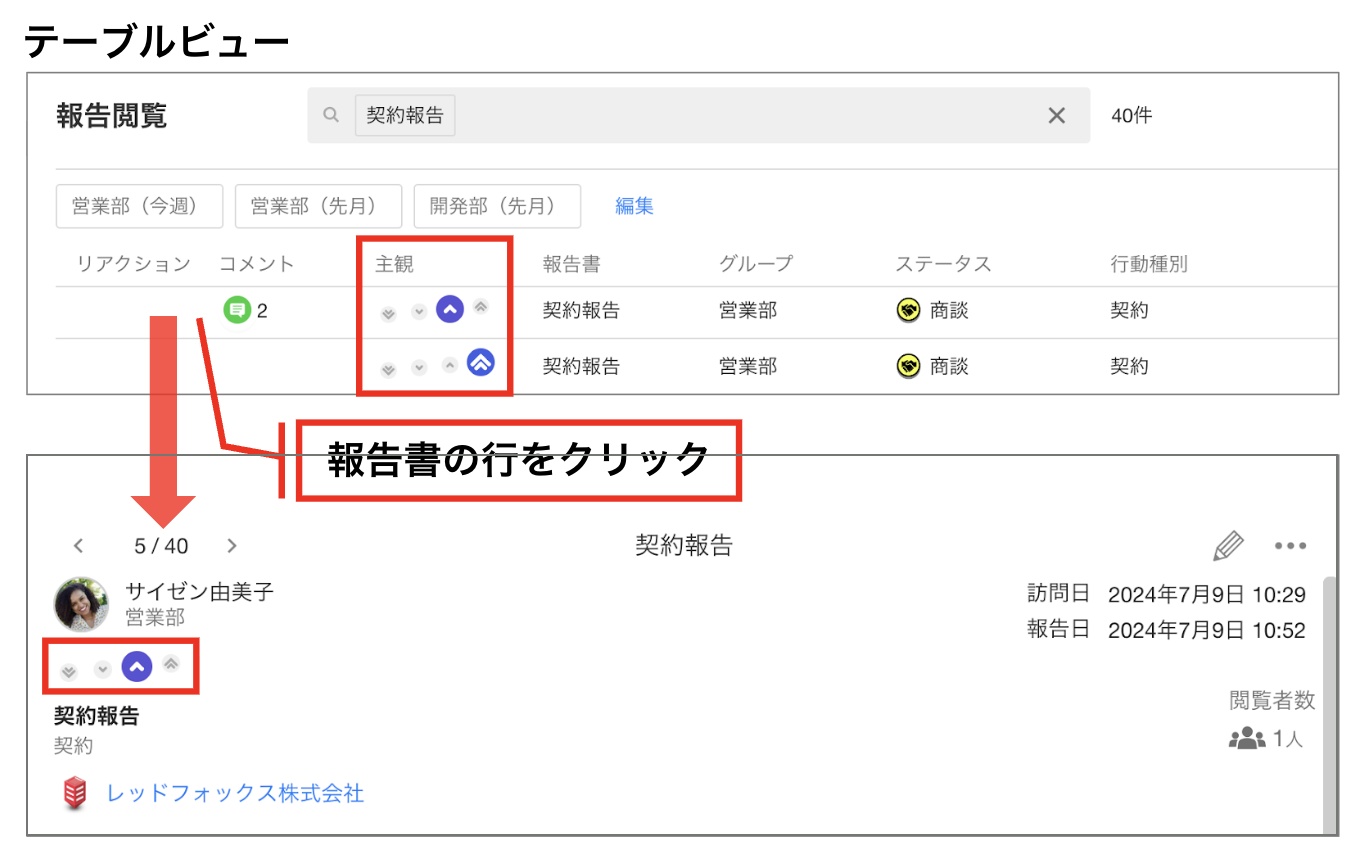Click the highlighted double-up rating in second row
This screenshot has width=1360, height=858.
481,362
